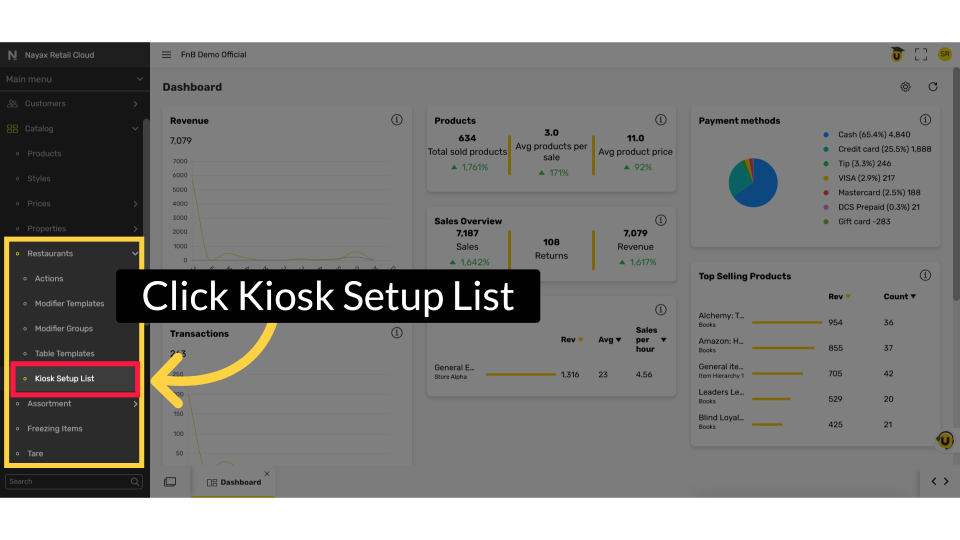This screenshot has height=540, width=960.
Task: Switch to the Dashboard tab
Action: point(234,482)
